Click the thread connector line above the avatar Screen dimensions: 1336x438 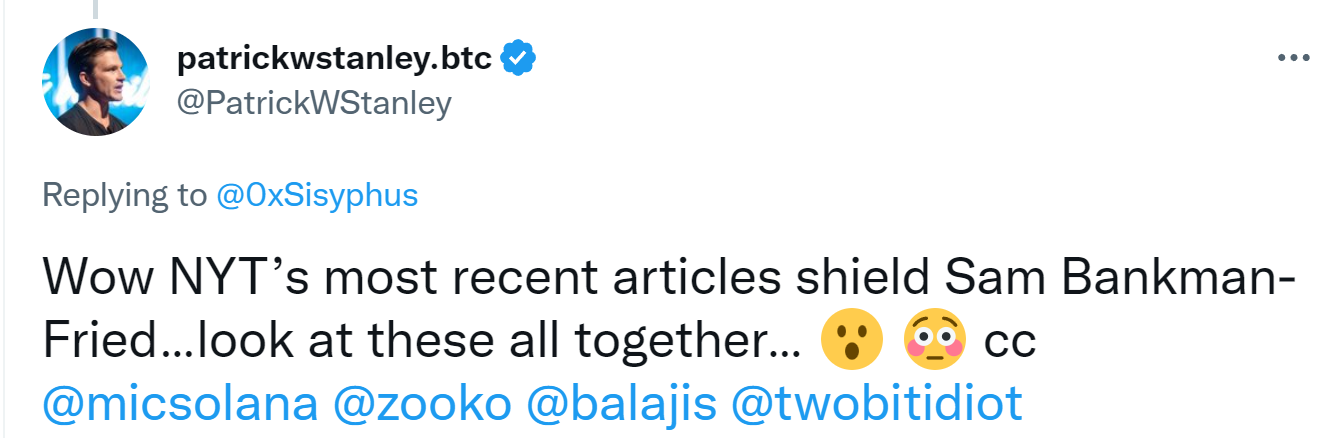coord(97,10)
